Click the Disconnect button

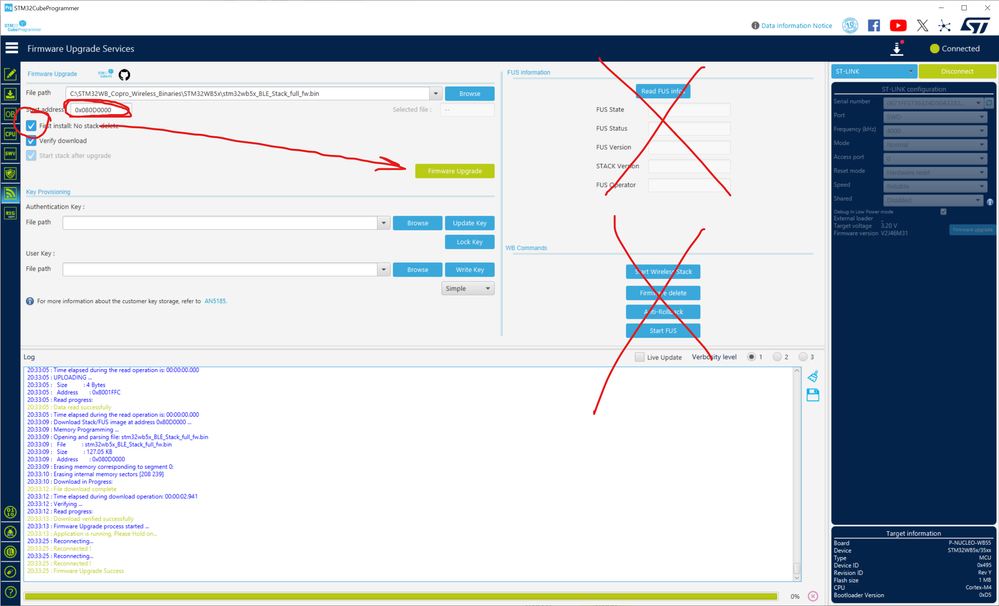957,71
